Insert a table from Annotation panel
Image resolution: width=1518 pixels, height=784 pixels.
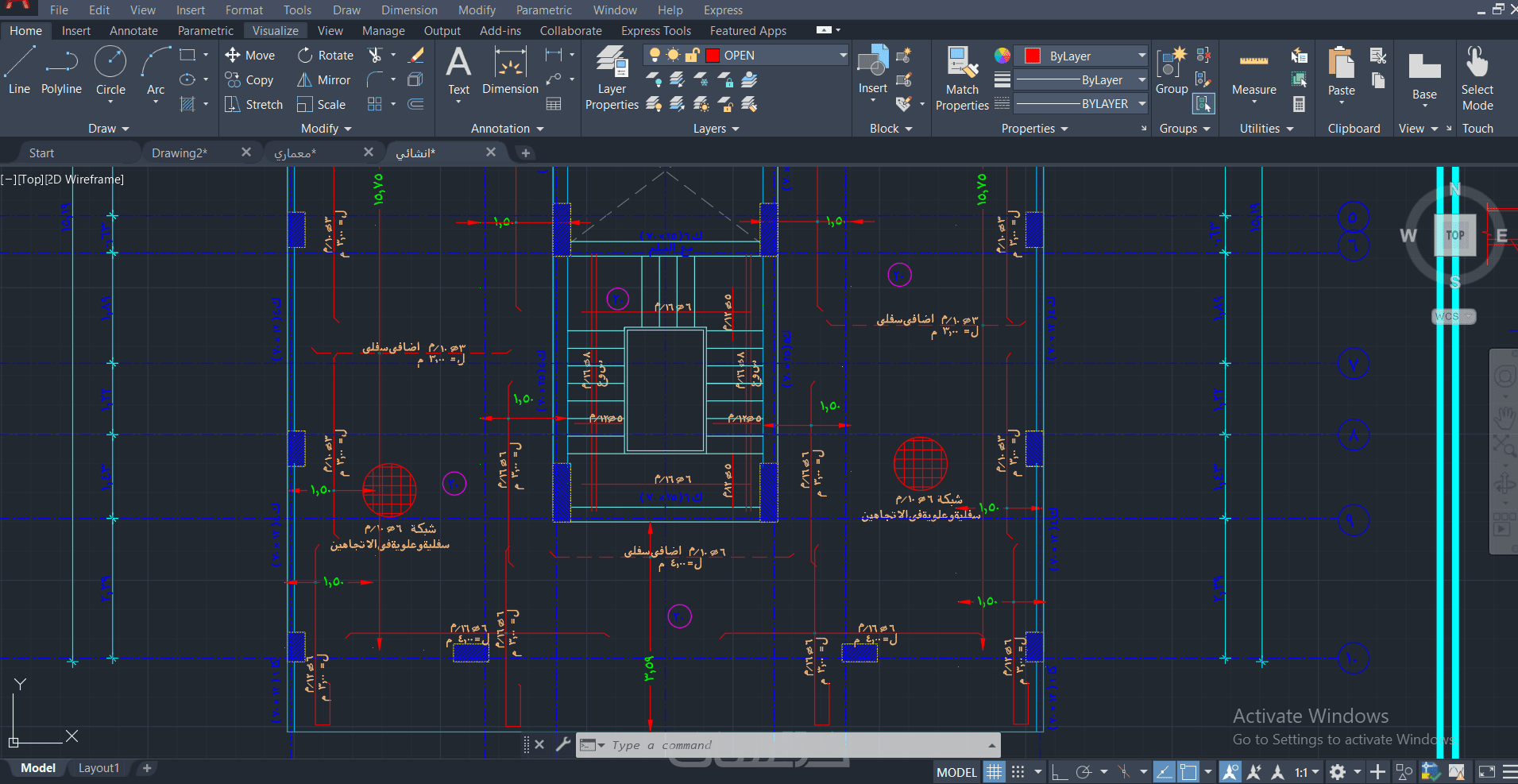click(554, 104)
